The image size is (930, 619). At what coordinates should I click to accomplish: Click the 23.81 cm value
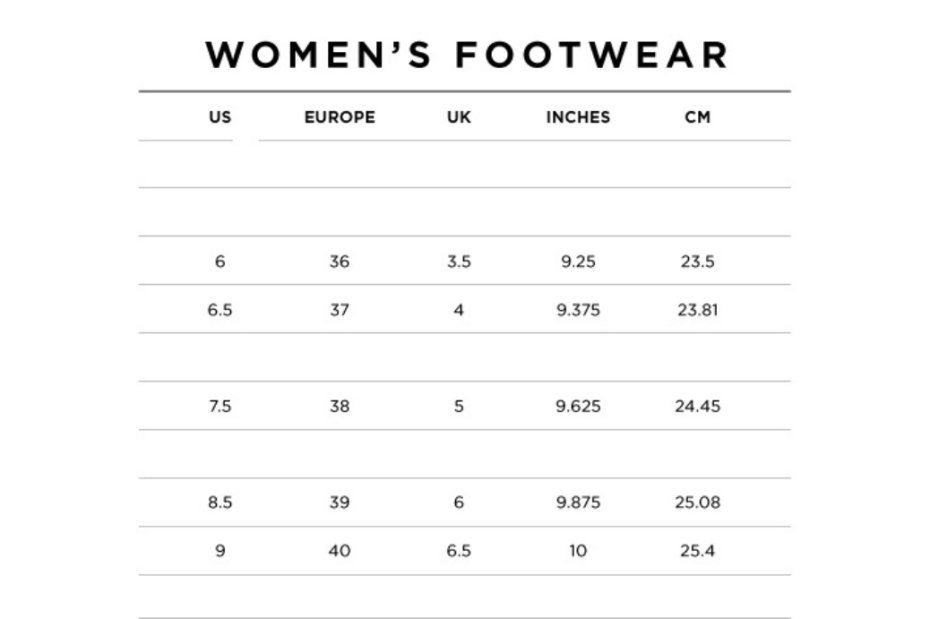[698, 310]
